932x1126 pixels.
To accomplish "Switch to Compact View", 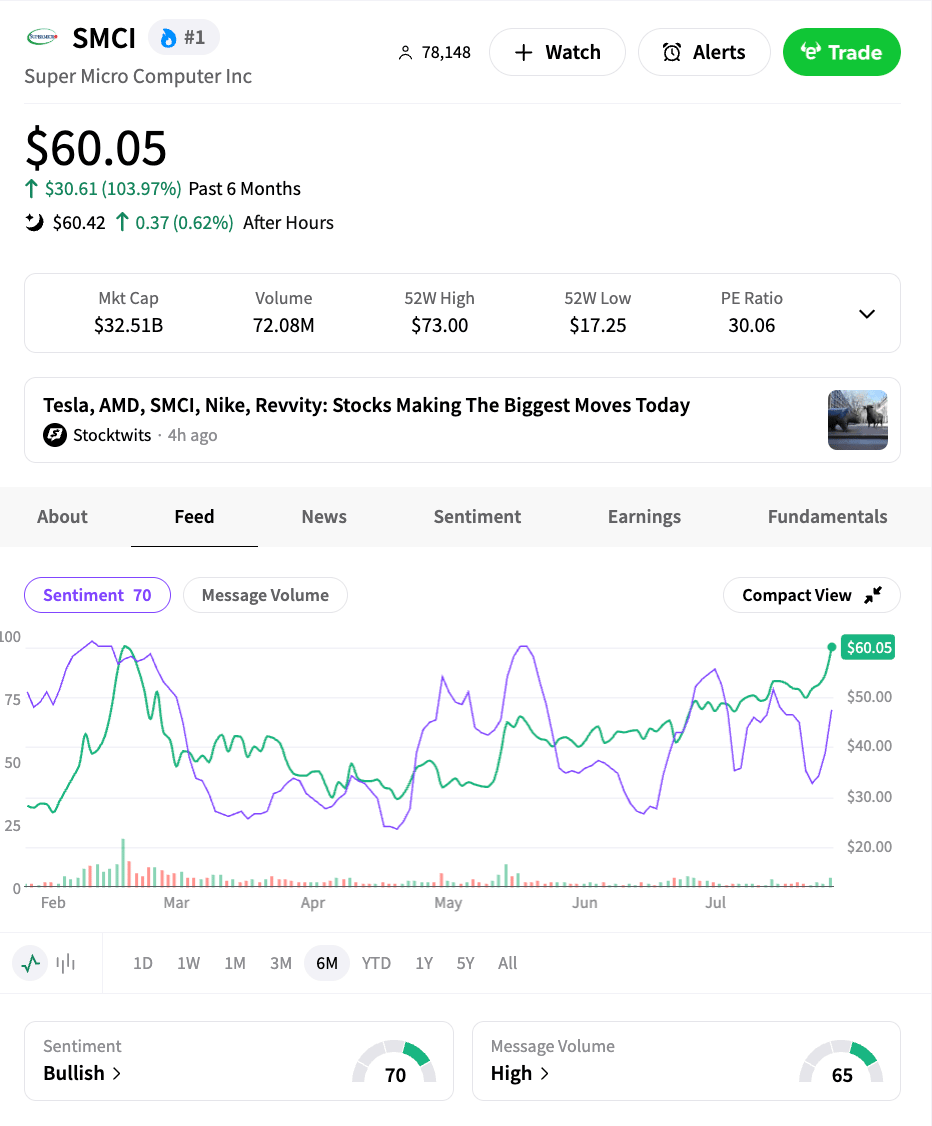I will [811, 595].
